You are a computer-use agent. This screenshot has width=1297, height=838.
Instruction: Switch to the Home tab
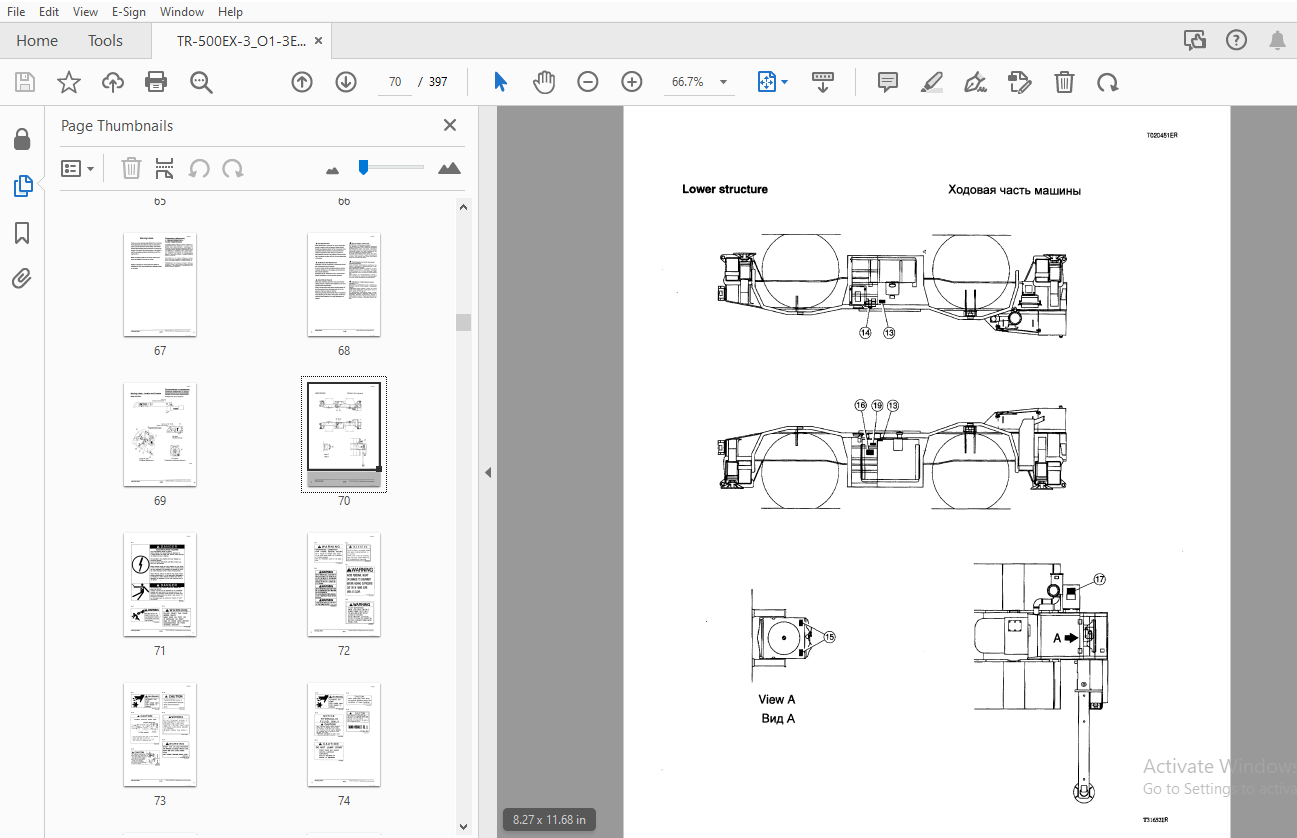37,41
